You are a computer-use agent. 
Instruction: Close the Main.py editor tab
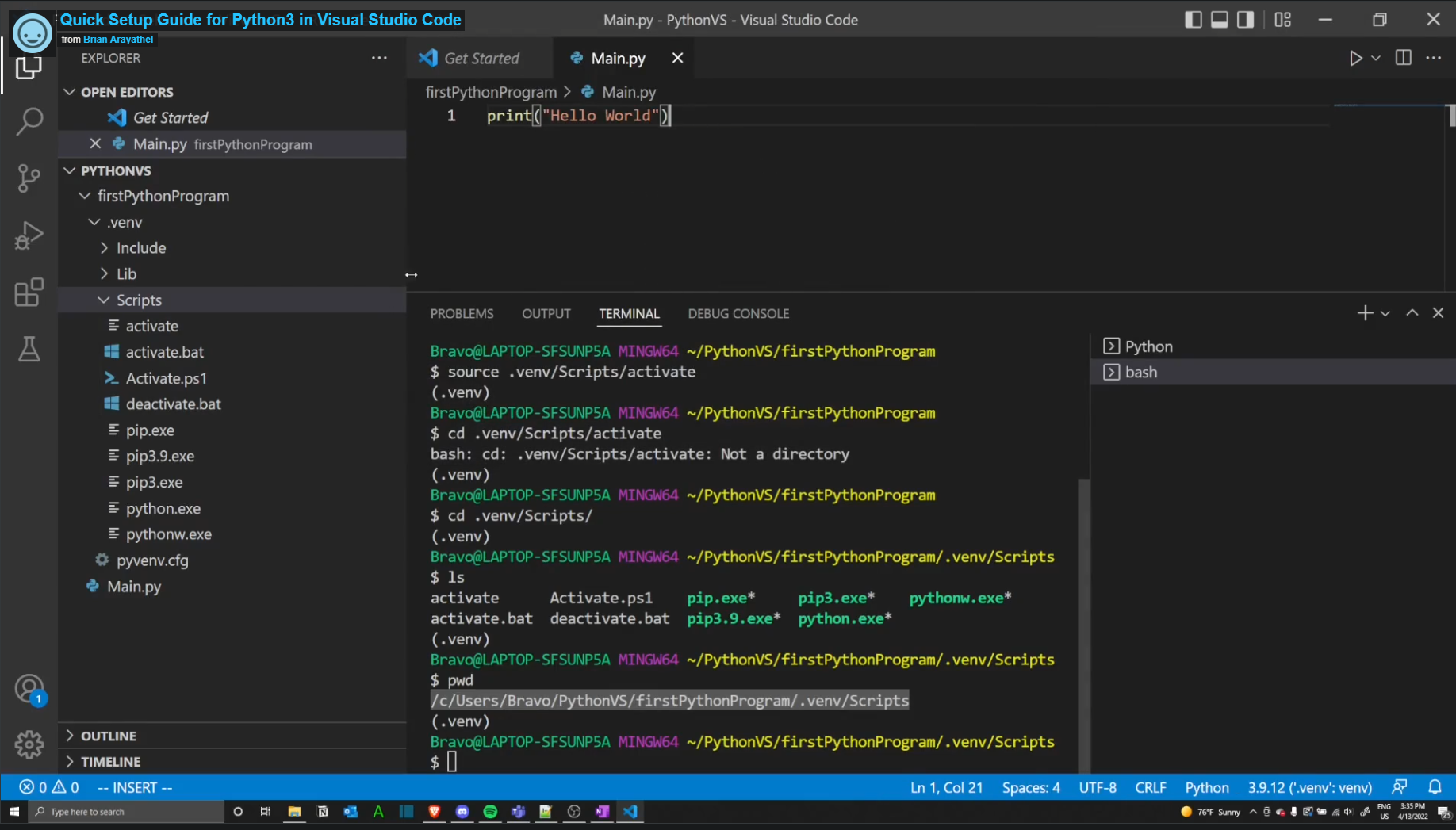tap(677, 58)
